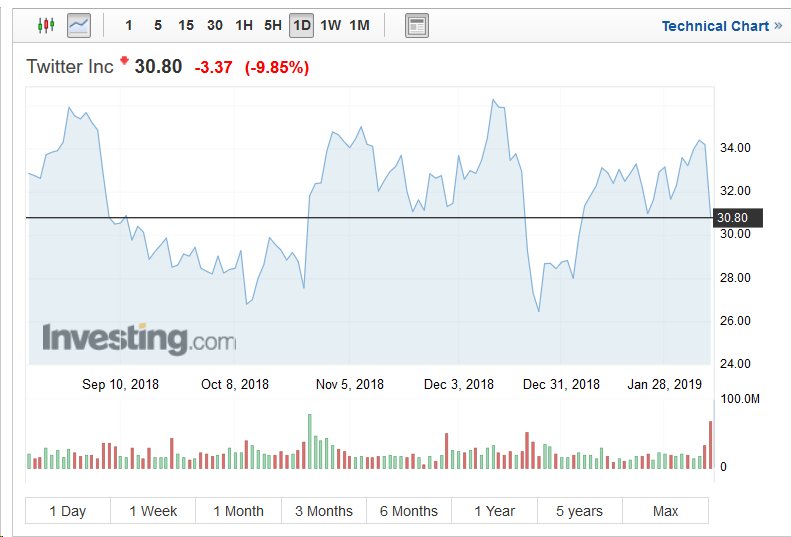Set interval to 30 minutes
This screenshot has width=791, height=537.
(215, 25)
